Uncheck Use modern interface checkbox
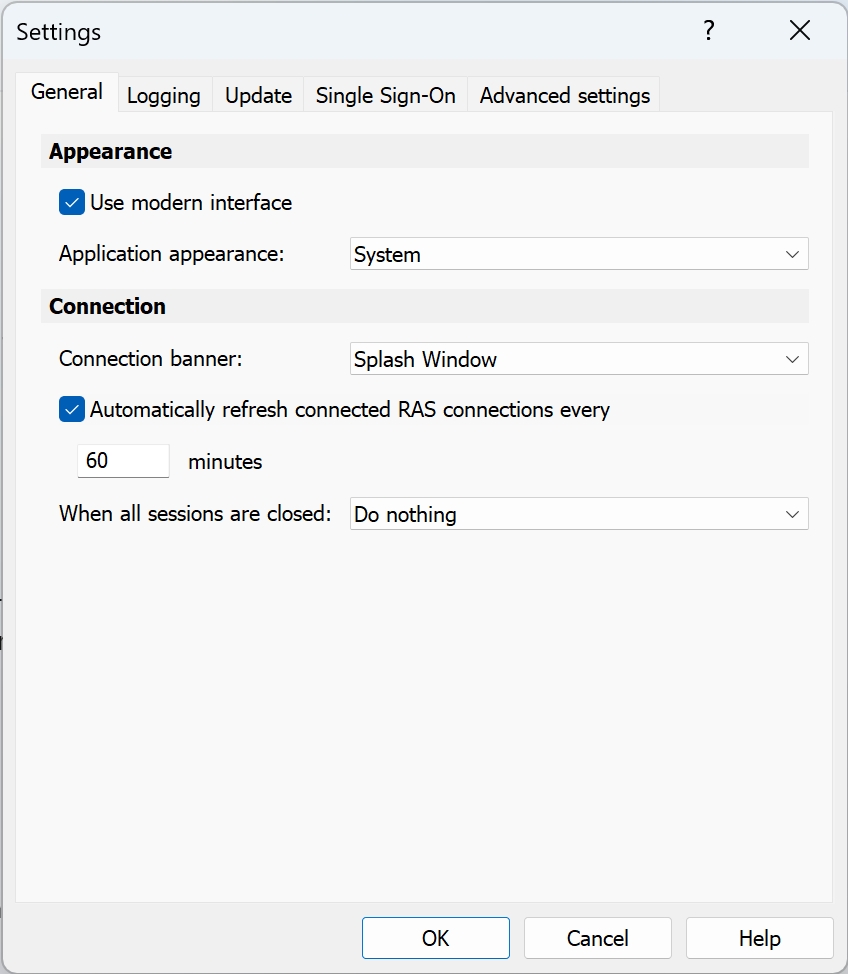The width and height of the screenshot is (848, 974). tap(72, 203)
